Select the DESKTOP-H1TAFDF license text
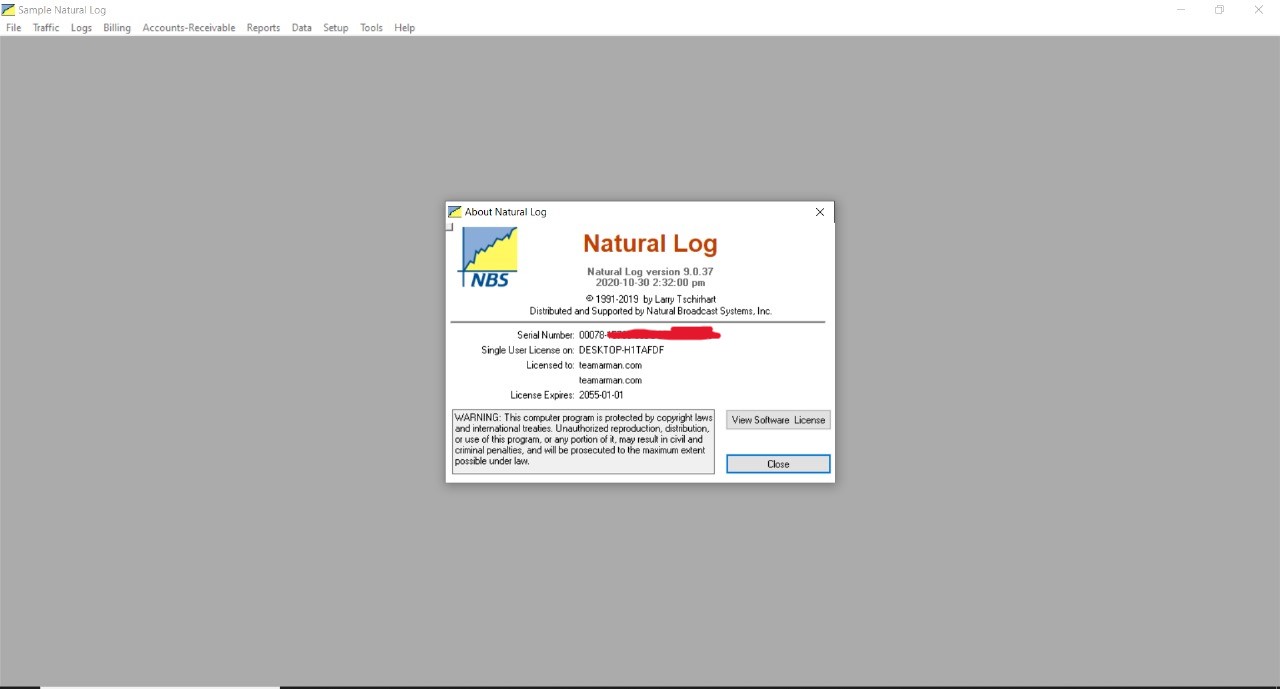 click(x=621, y=350)
